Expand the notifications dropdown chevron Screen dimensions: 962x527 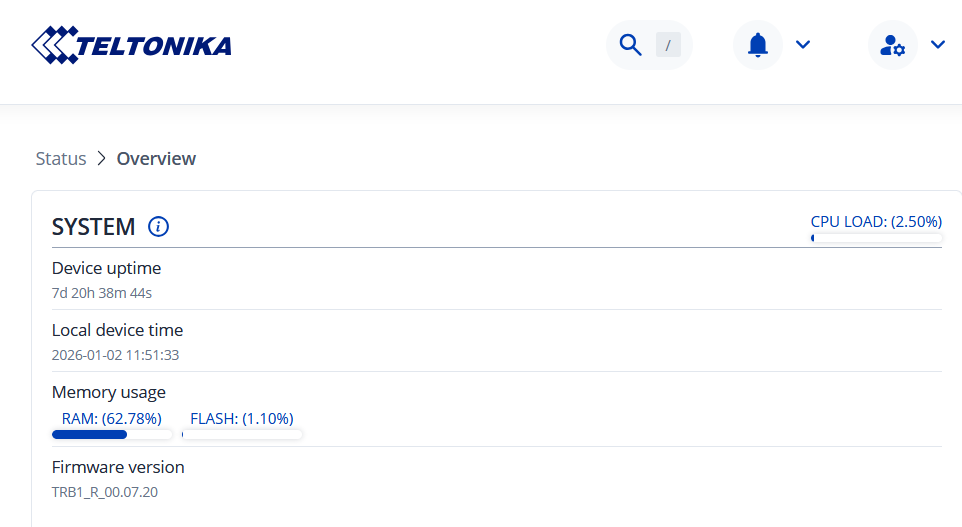[x=802, y=45]
